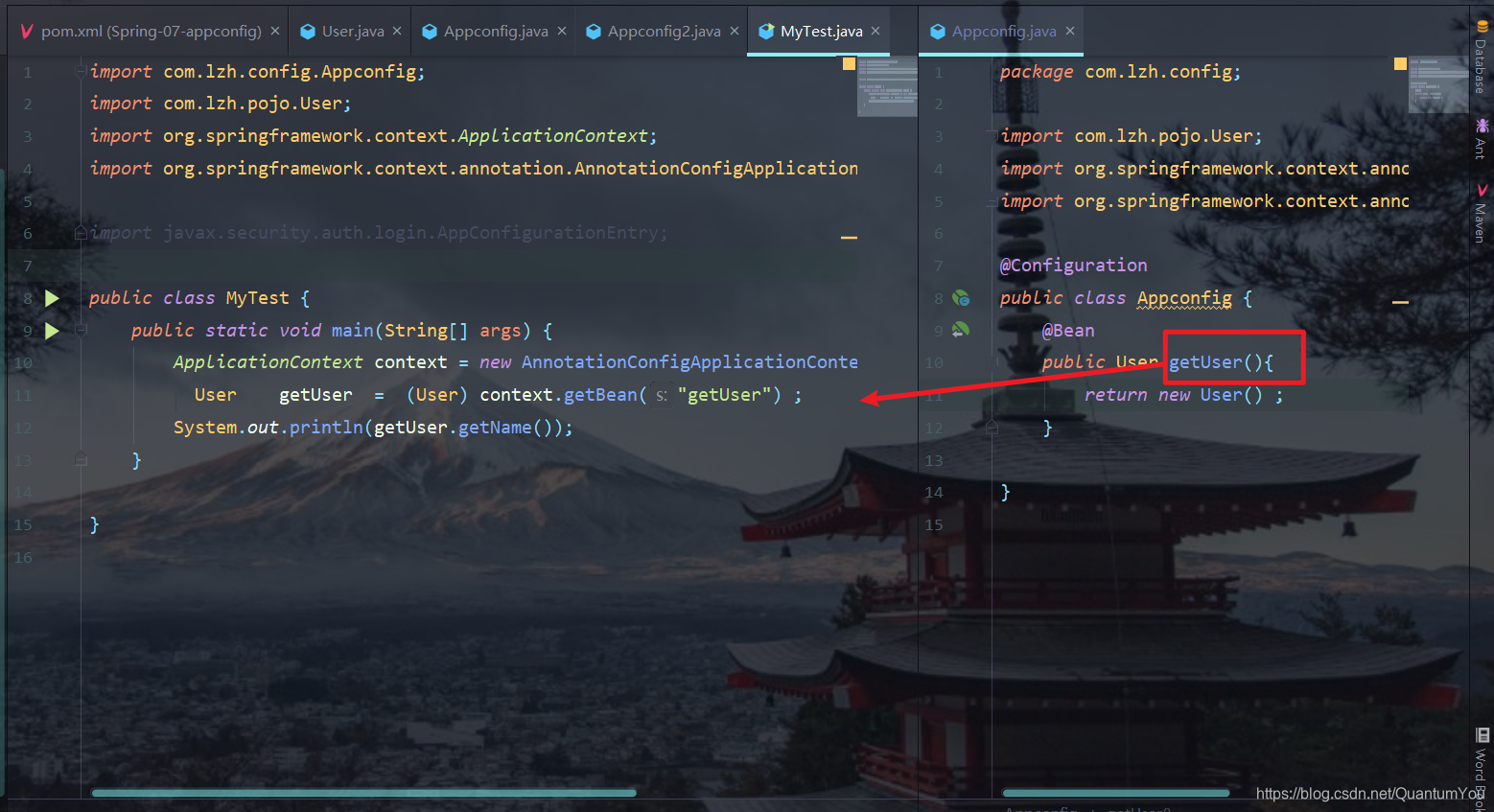The height and width of the screenshot is (812, 1494).
Task: Open the Word Book tool window
Action: click(x=1482, y=767)
